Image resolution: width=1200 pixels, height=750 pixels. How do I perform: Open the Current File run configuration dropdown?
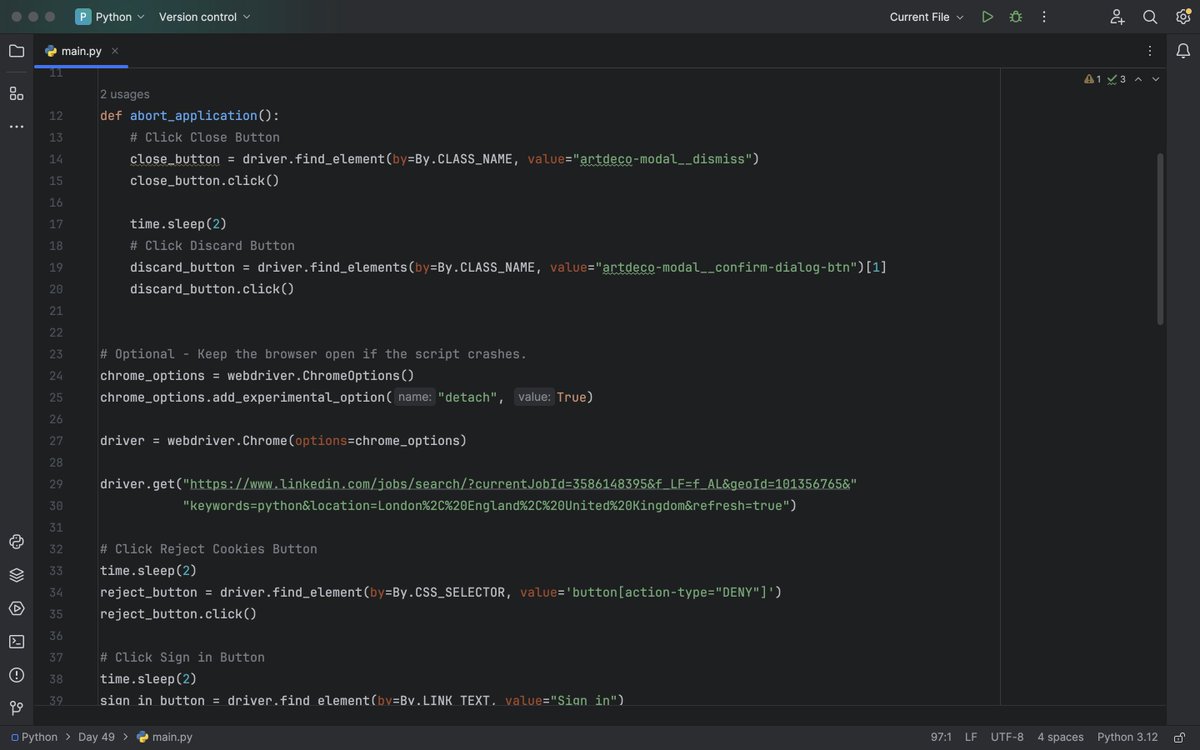coord(927,17)
